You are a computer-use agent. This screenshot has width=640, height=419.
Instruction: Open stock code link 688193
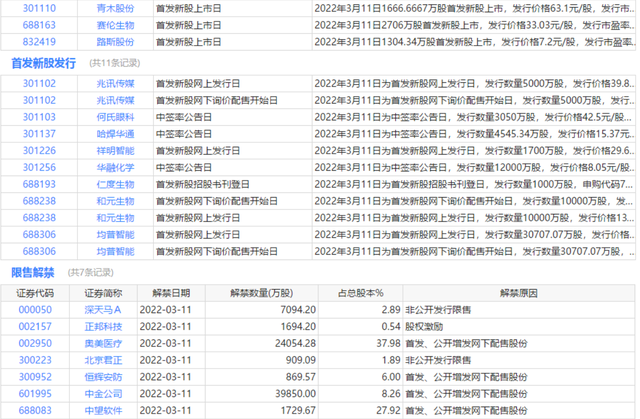pyautogui.click(x=39, y=184)
